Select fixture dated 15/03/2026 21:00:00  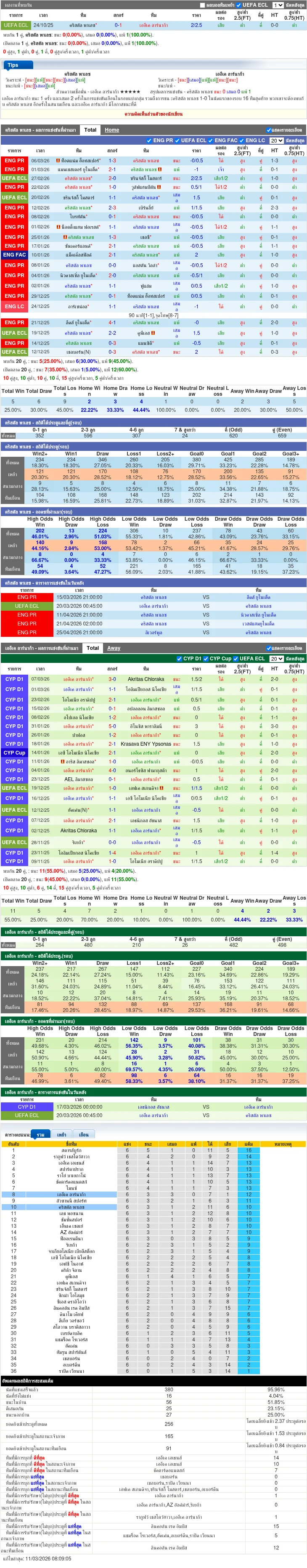(x=79, y=597)
